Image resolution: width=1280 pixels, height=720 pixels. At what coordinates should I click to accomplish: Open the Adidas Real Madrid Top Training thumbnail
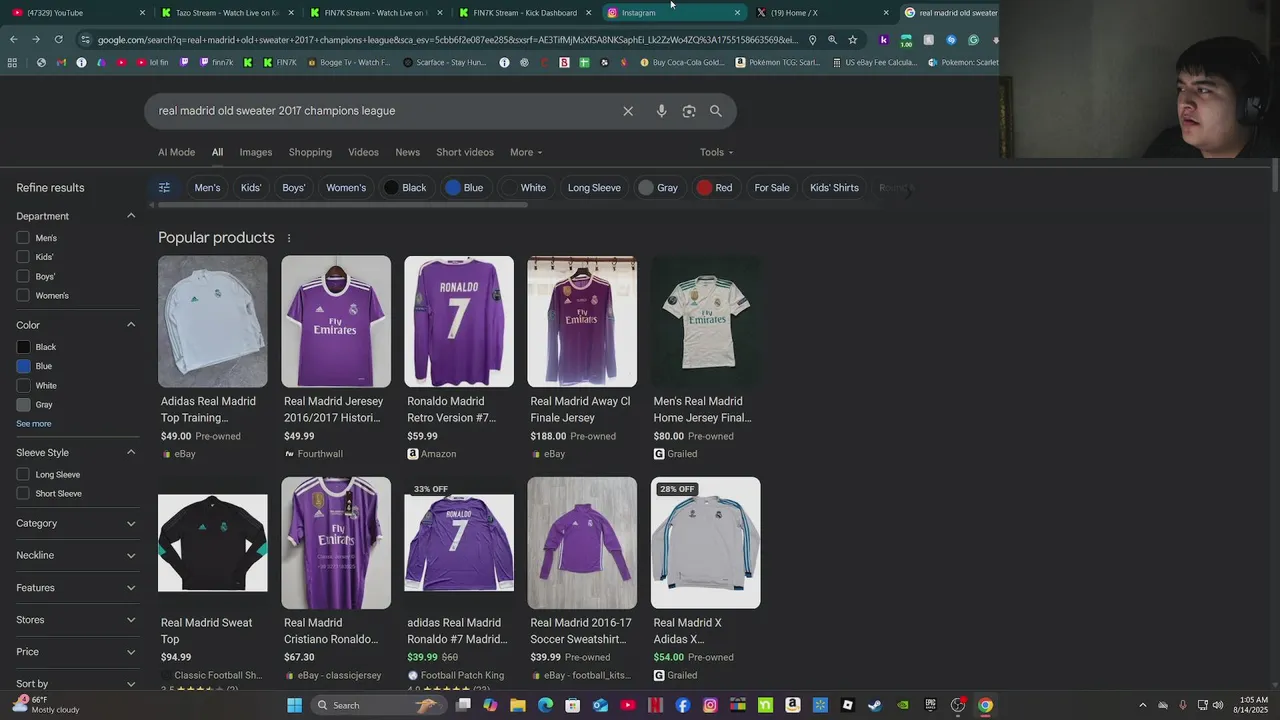[x=213, y=321]
